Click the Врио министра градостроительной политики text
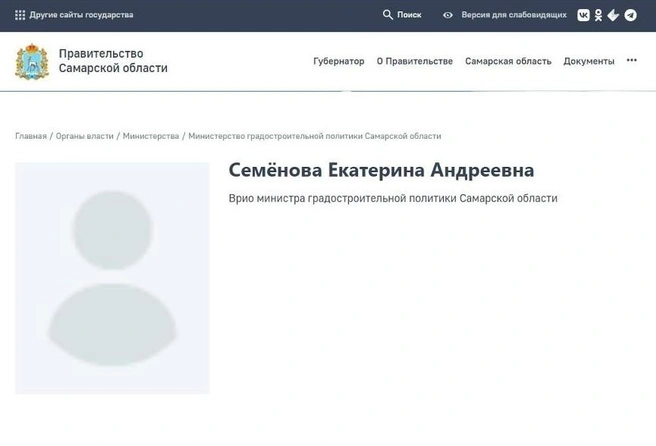The height and width of the screenshot is (446, 656). point(393,198)
